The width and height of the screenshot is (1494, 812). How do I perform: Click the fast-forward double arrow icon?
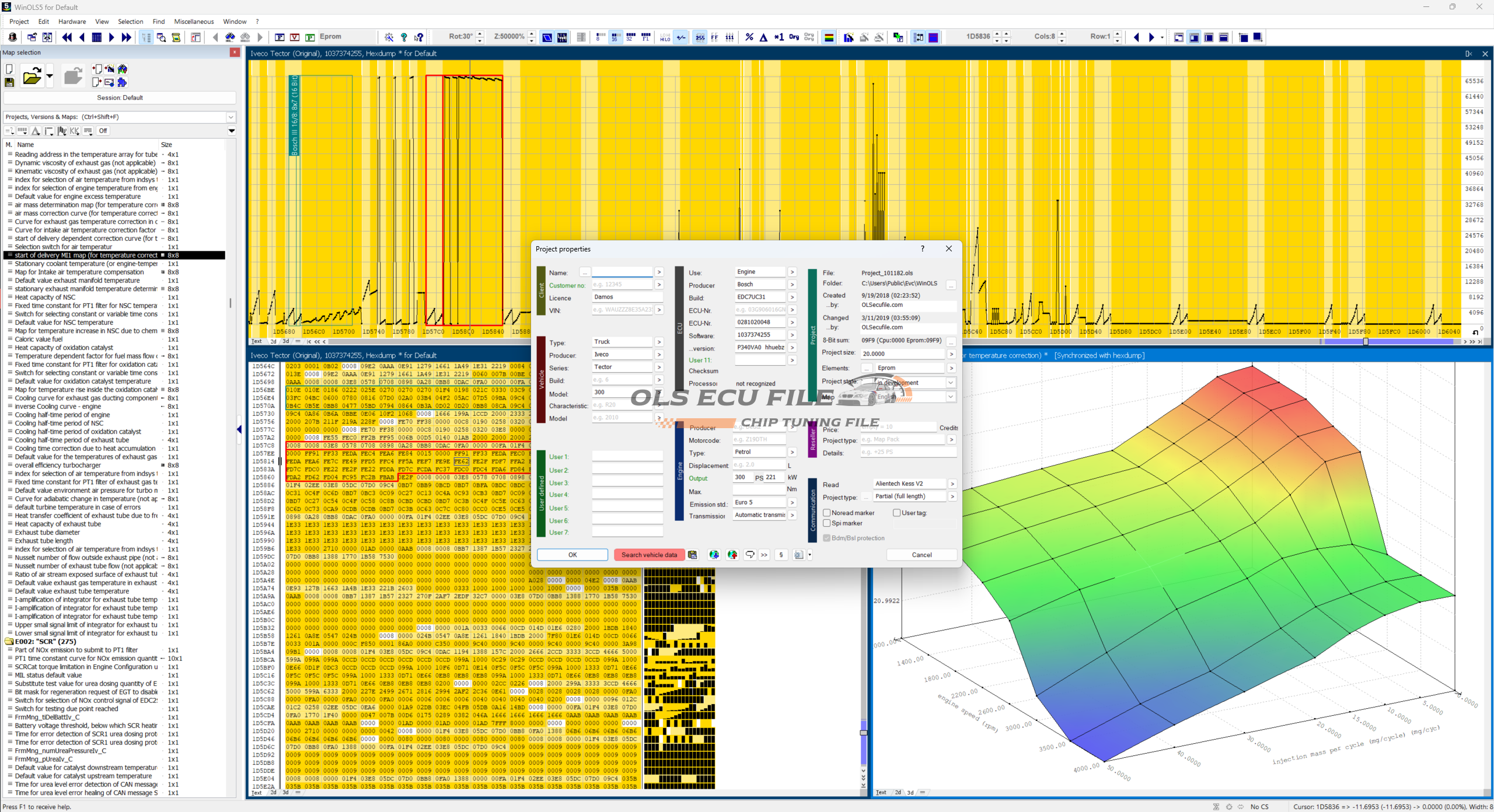point(126,37)
